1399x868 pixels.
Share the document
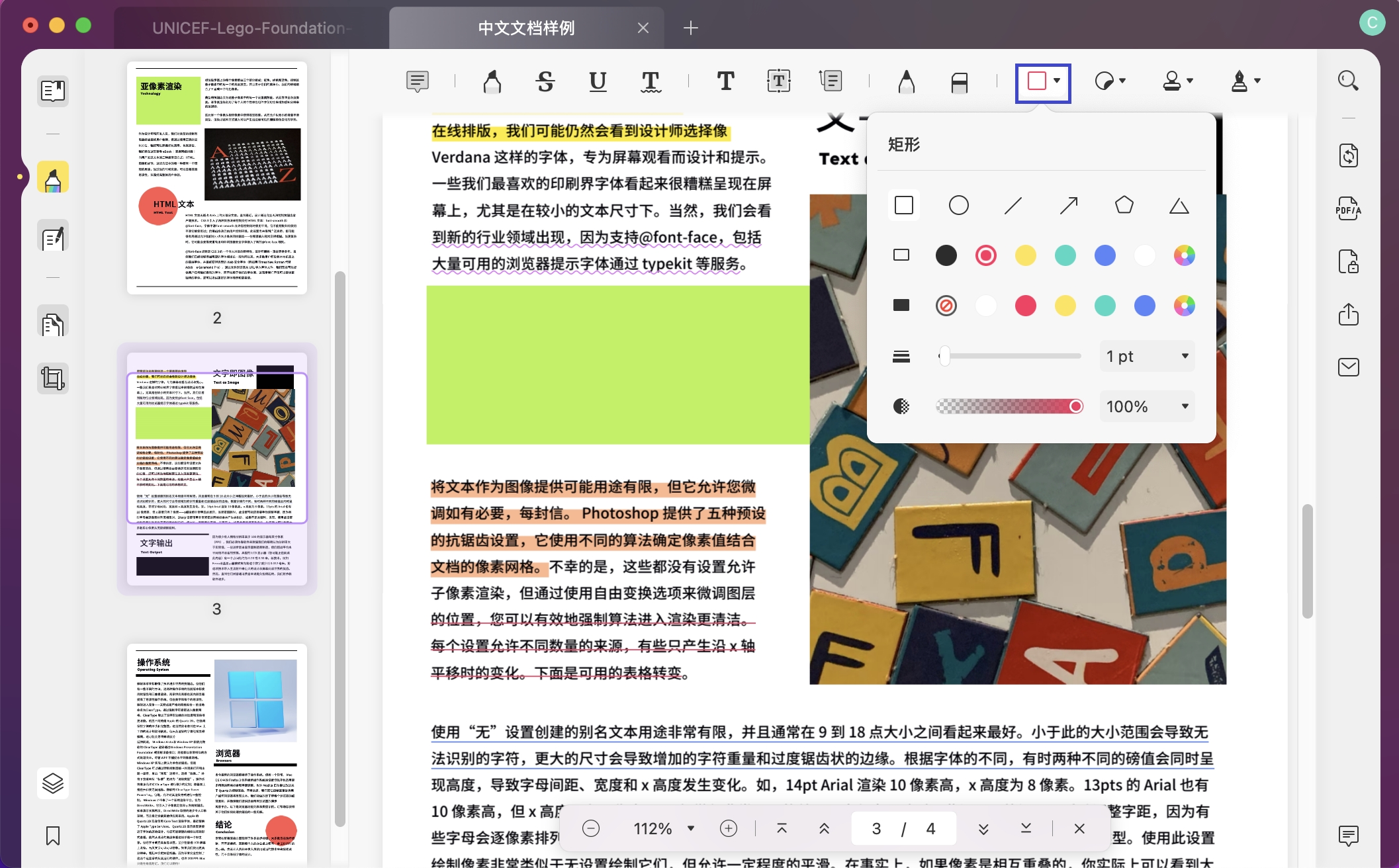(1348, 314)
